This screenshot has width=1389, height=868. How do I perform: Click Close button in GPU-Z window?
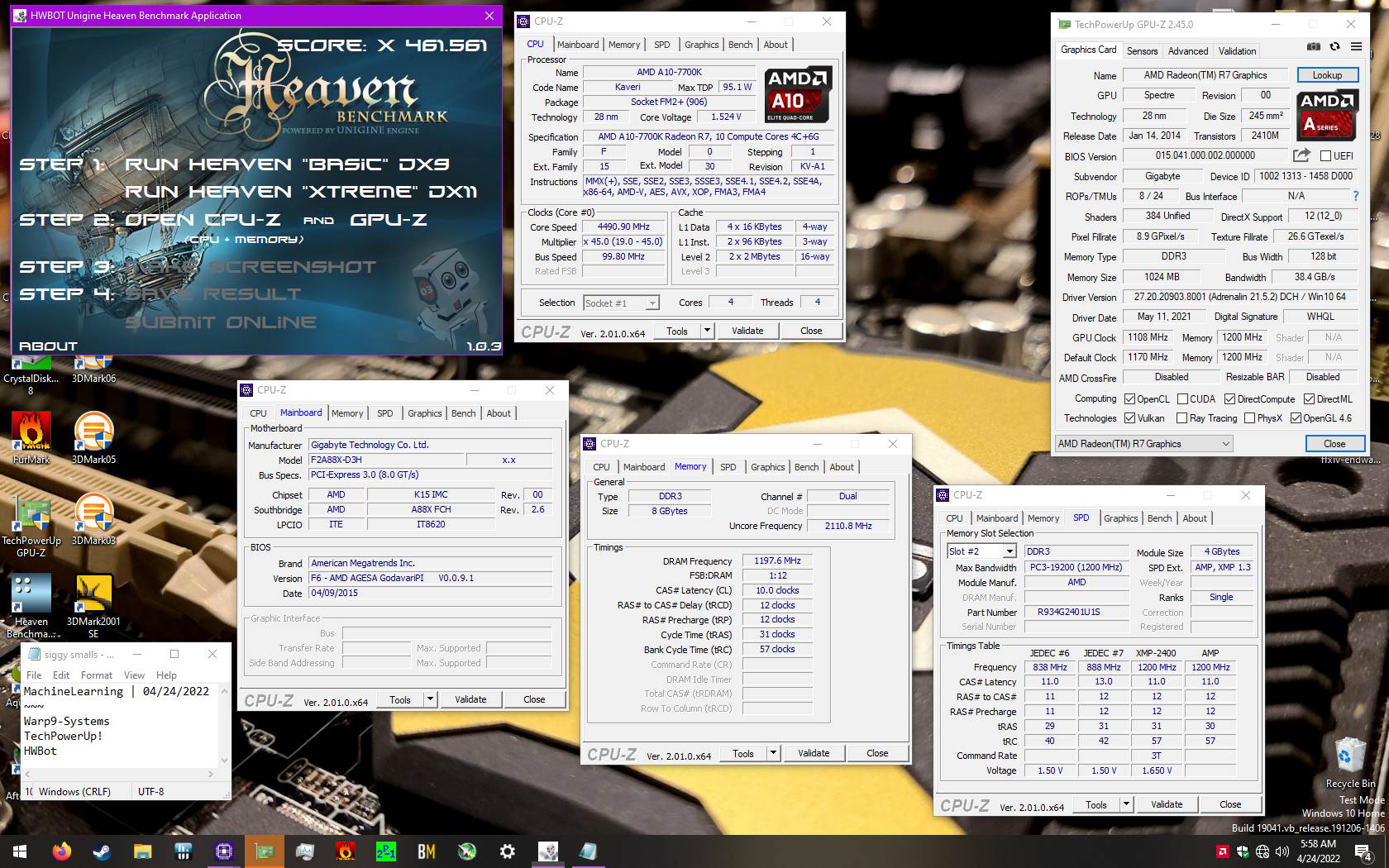tap(1334, 444)
